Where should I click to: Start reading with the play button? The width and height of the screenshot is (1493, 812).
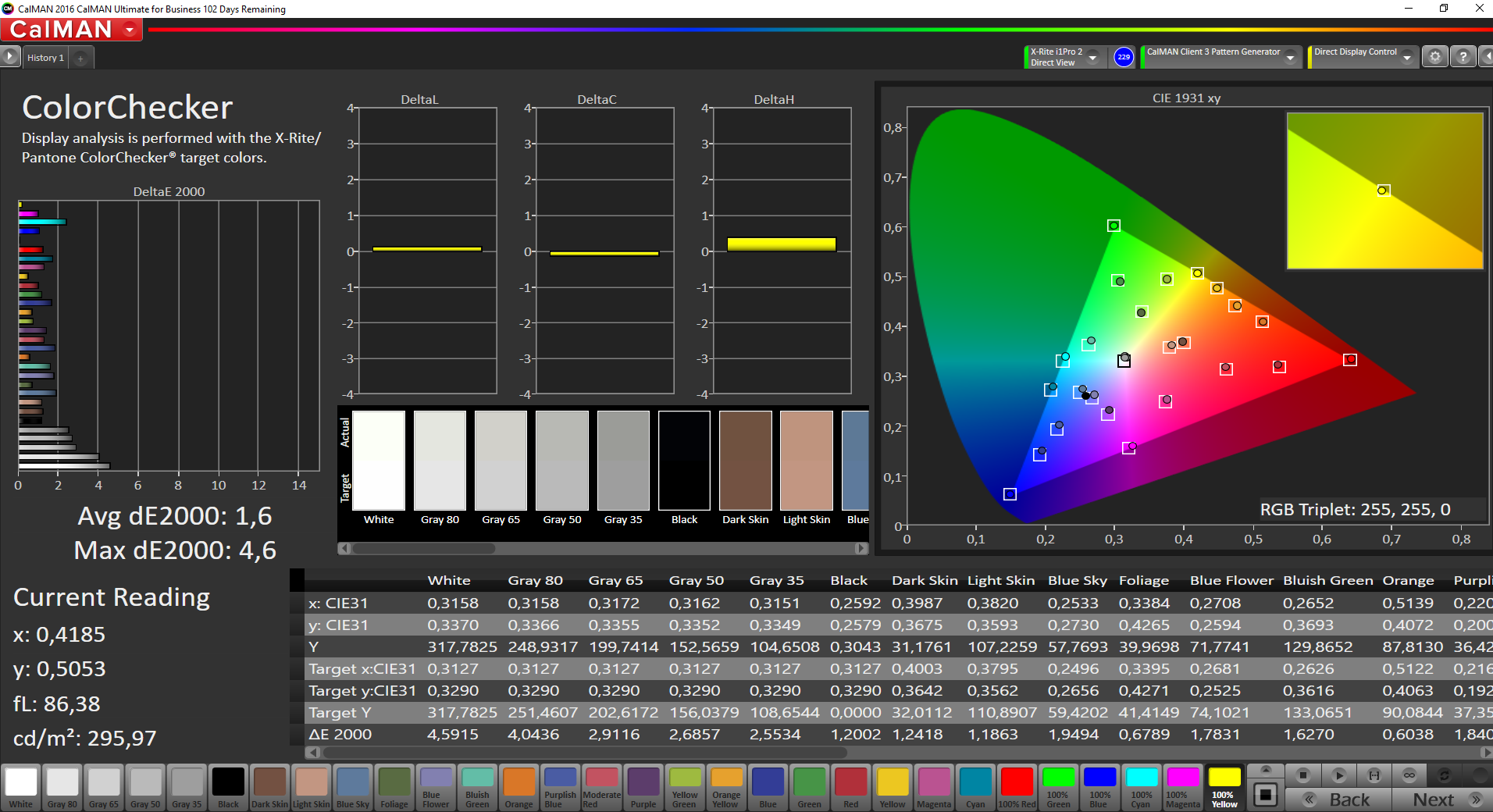click(x=1338, y=775)
